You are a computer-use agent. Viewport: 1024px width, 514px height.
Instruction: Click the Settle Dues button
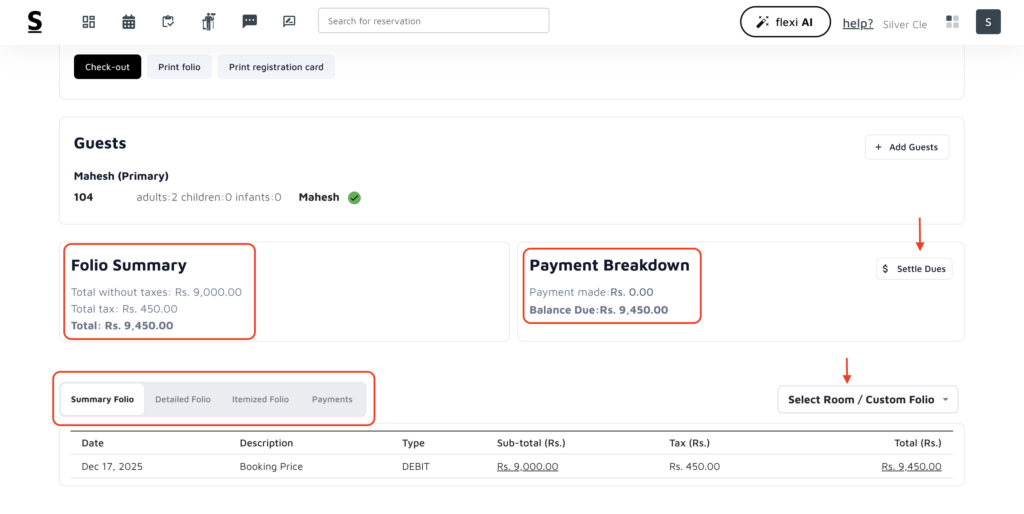click(914, 269)
